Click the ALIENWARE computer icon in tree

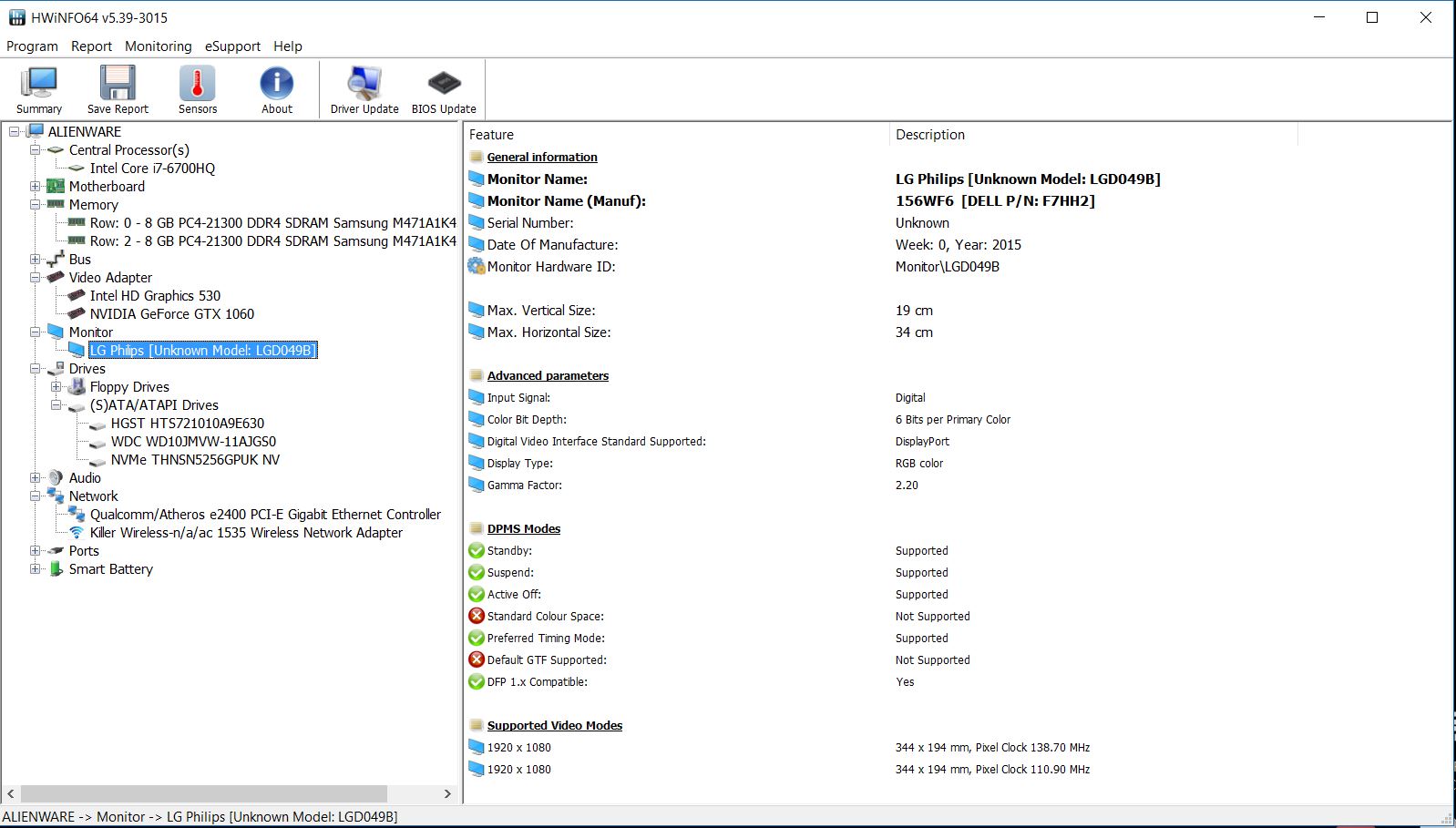pos(36,131)
